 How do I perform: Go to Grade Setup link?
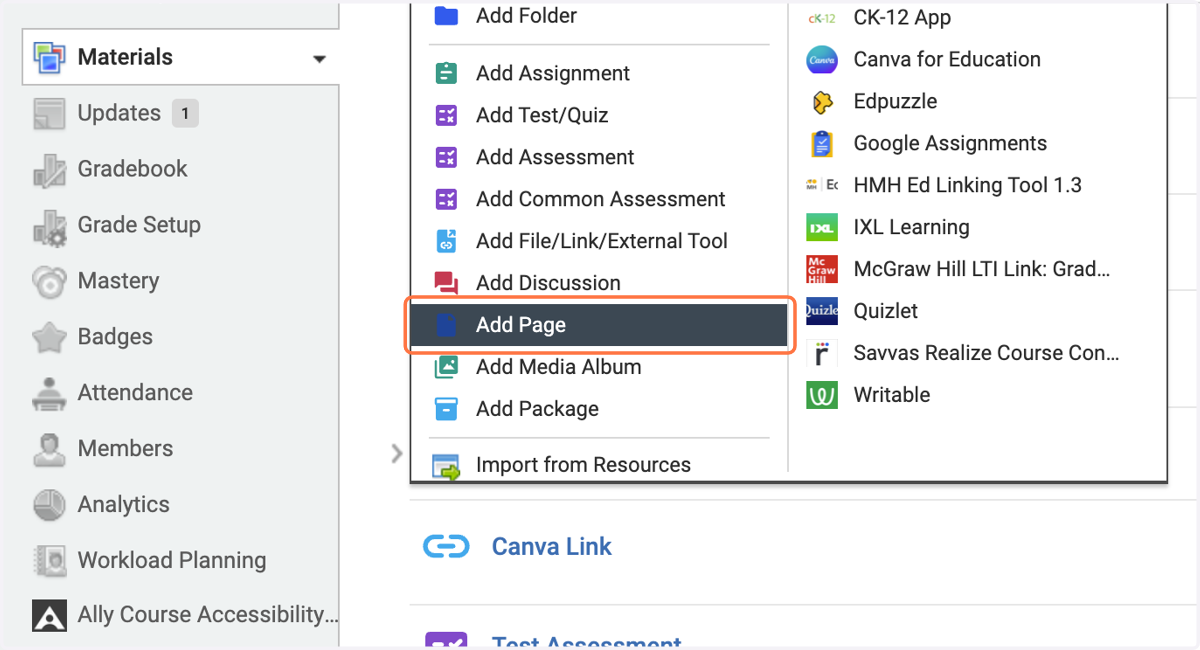139,225
